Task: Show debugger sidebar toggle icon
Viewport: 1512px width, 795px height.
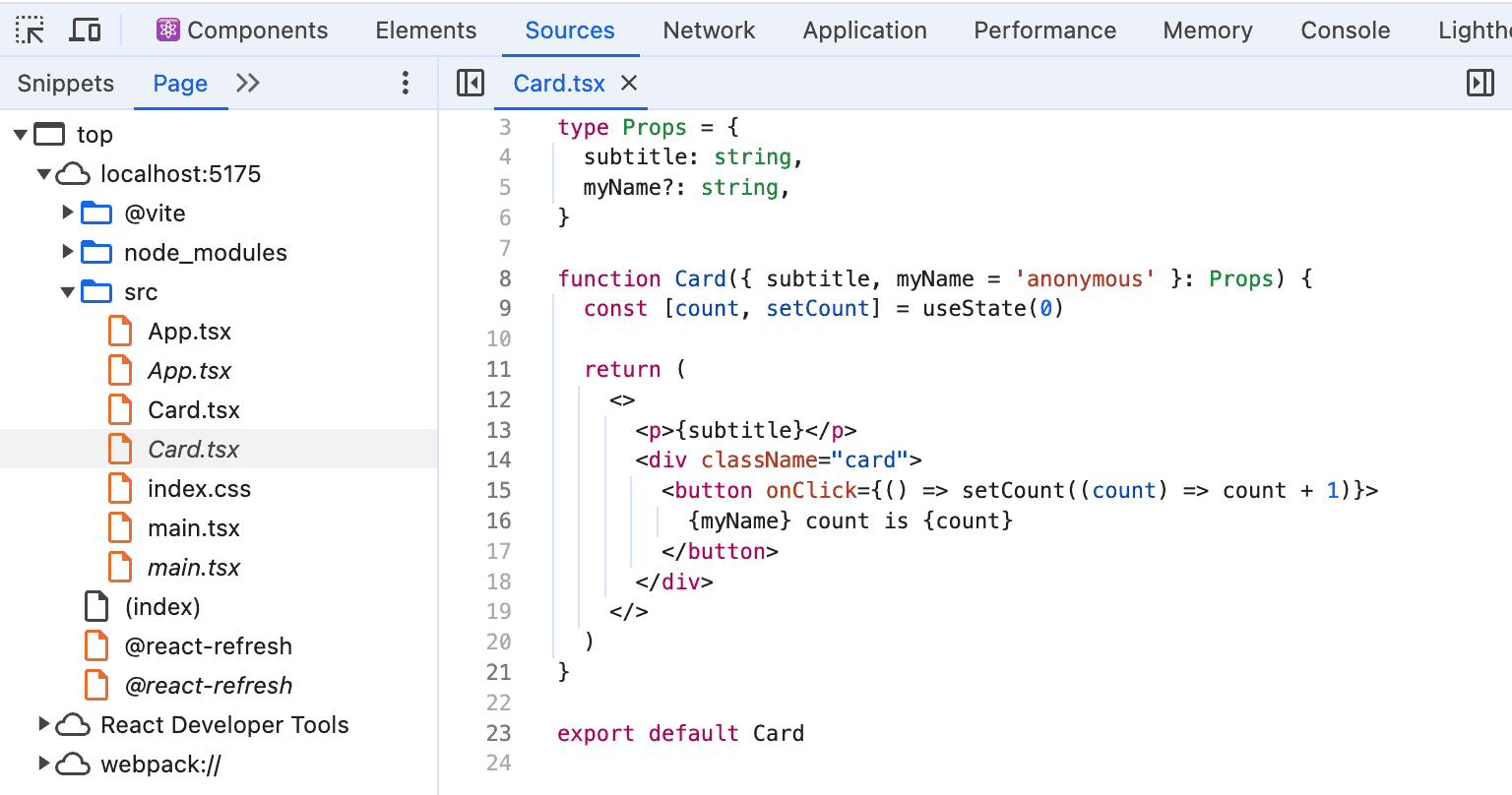Action: 1480,84
